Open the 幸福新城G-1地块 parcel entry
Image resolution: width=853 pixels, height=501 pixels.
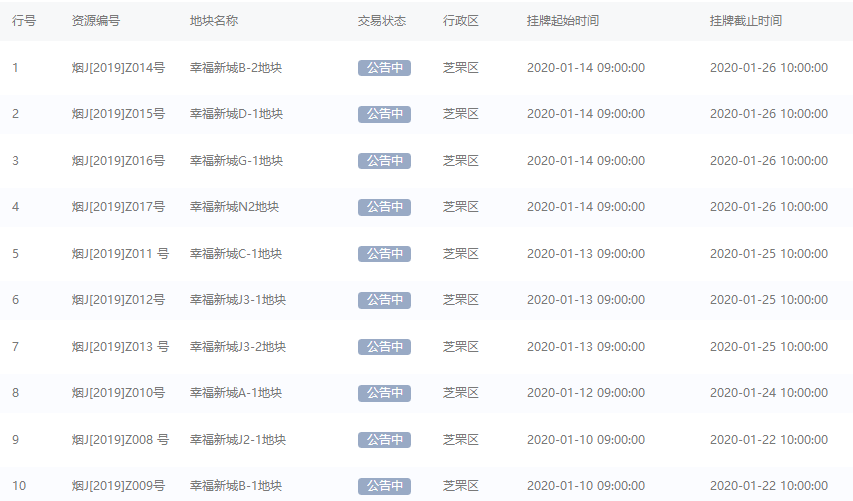(236, 161)
